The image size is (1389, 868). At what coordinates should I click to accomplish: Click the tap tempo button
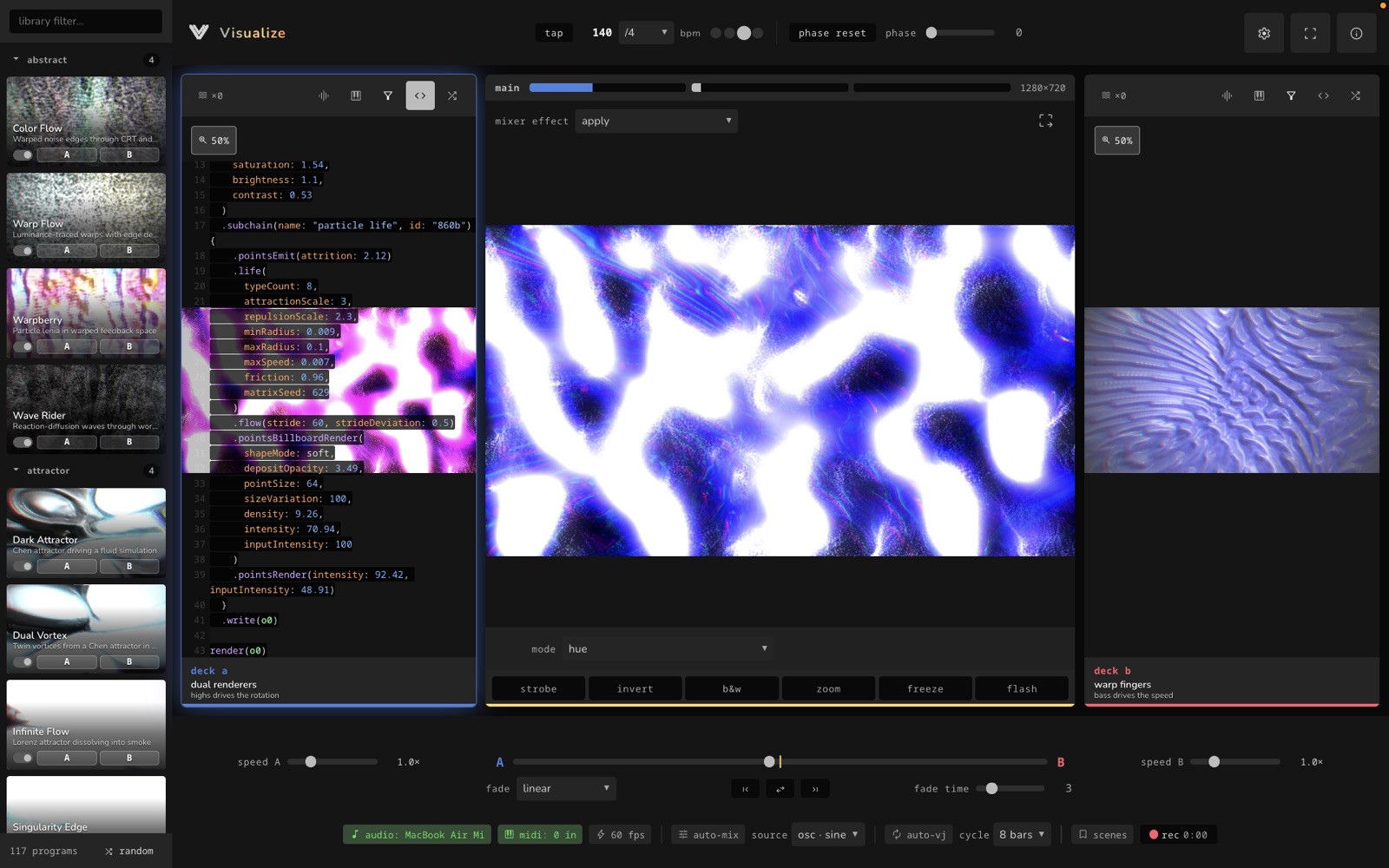coord(554,33)
